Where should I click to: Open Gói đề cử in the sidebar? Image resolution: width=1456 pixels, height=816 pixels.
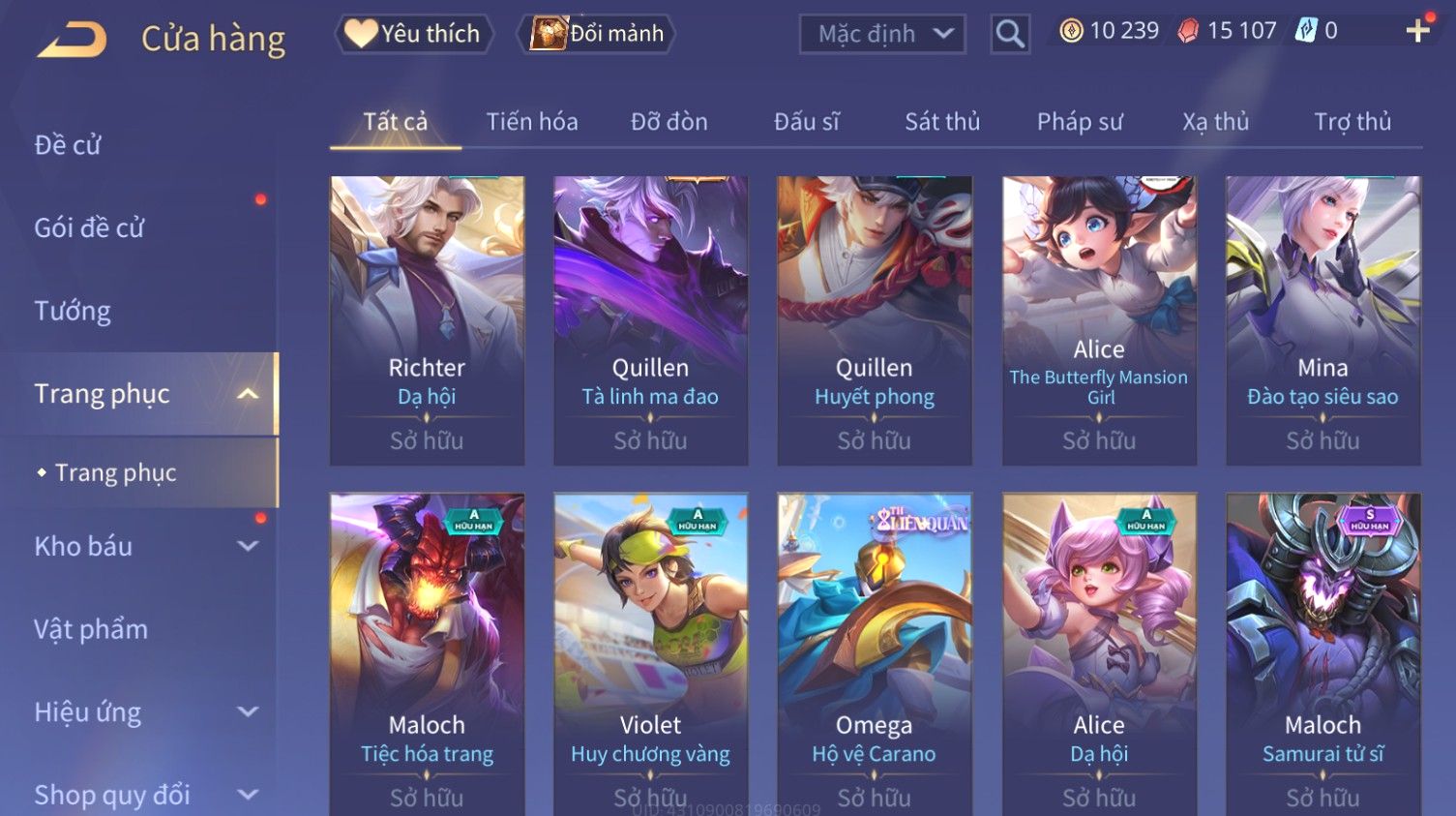89,228
